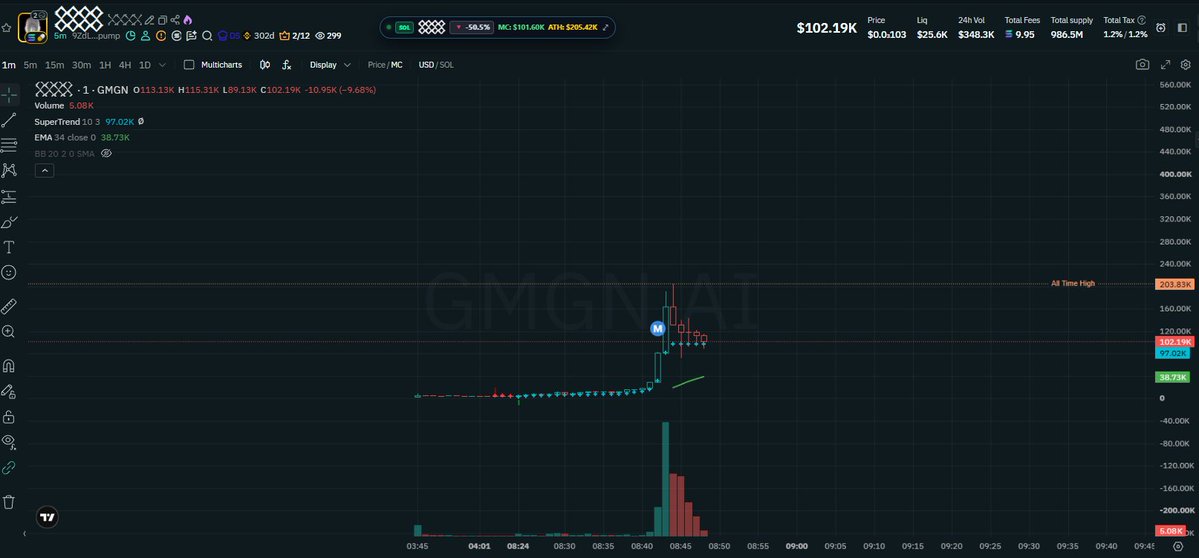Hide all drawings eye icon
The image size is (1199, 558).
pyautogui.click(x=9, y=442)
